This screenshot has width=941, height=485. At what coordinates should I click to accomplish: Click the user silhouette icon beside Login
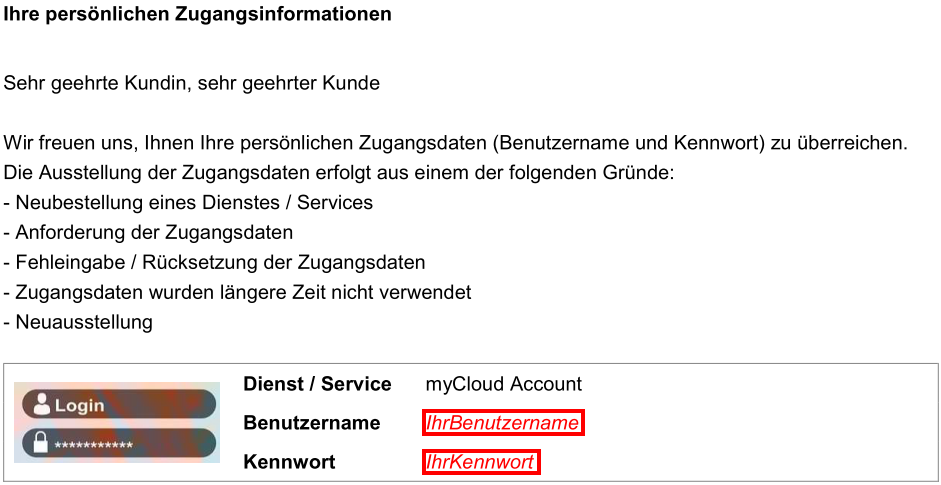click(41, 404)
